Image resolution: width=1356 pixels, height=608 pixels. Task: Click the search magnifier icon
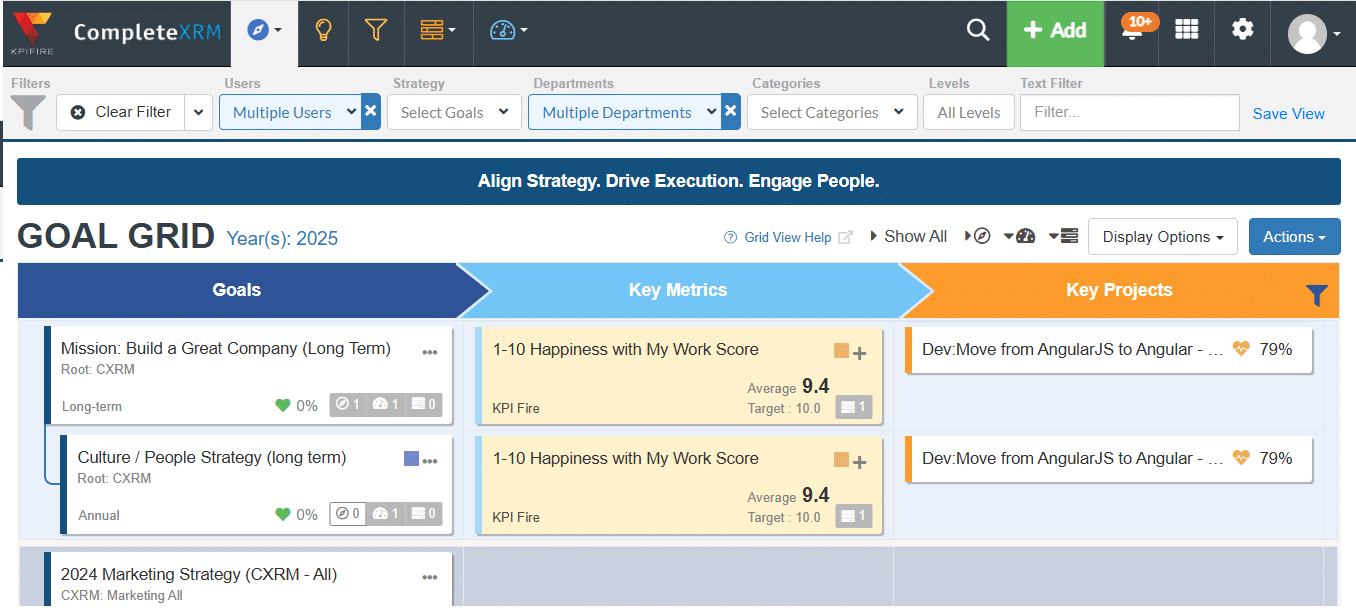point(977,31)
